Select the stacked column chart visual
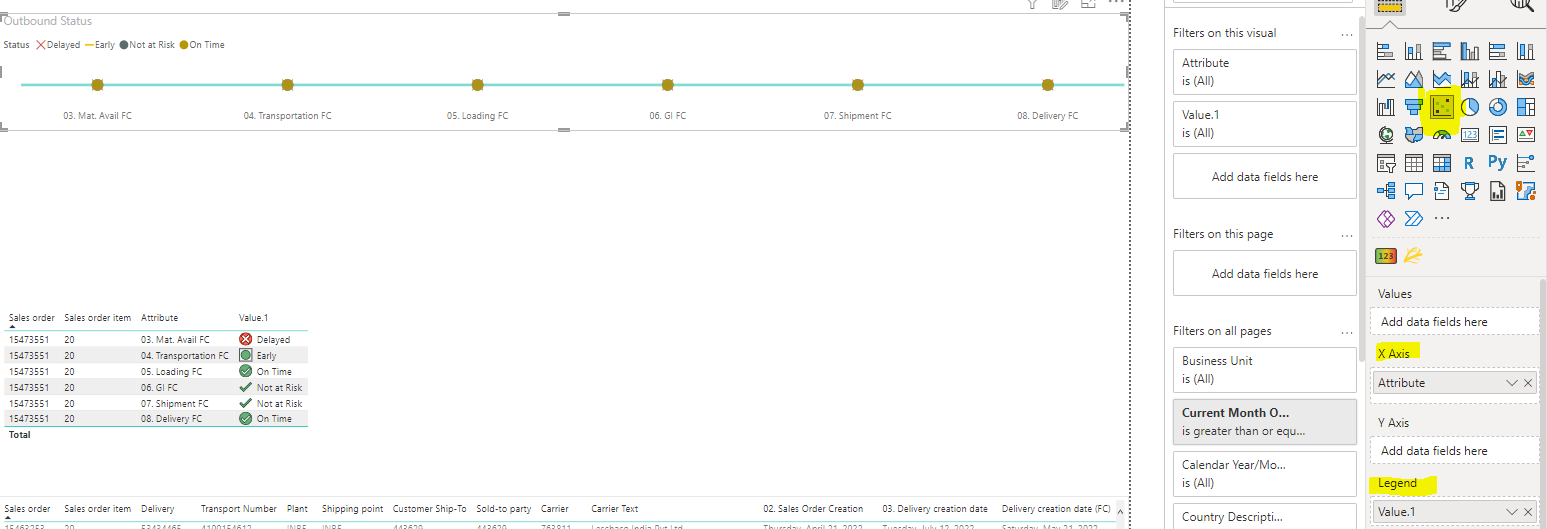The width and height of the screenshot is (1547, 529). pyautogui.click(x=1414, y=51)
